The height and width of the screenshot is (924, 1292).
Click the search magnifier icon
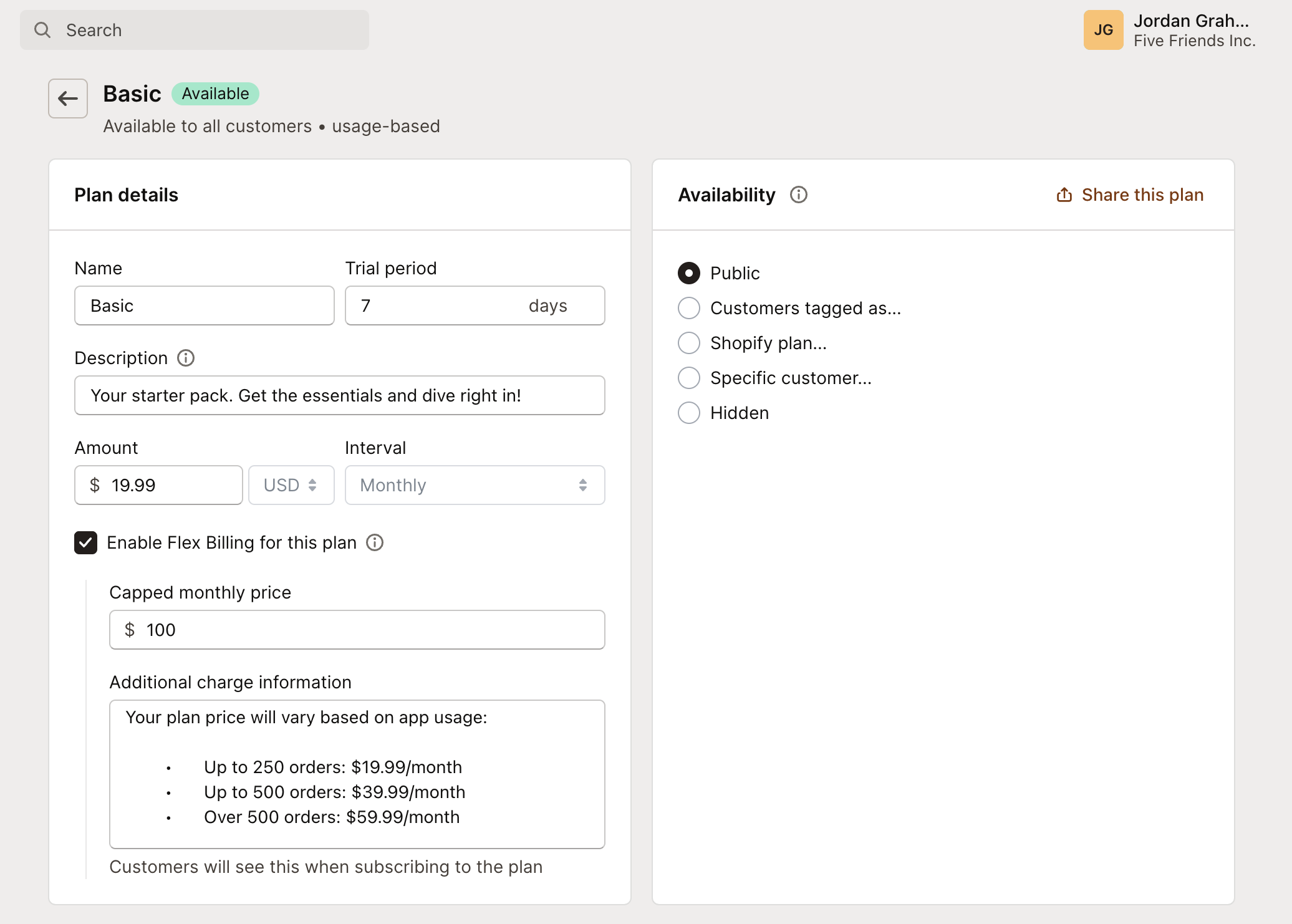[x=43, y=29]
